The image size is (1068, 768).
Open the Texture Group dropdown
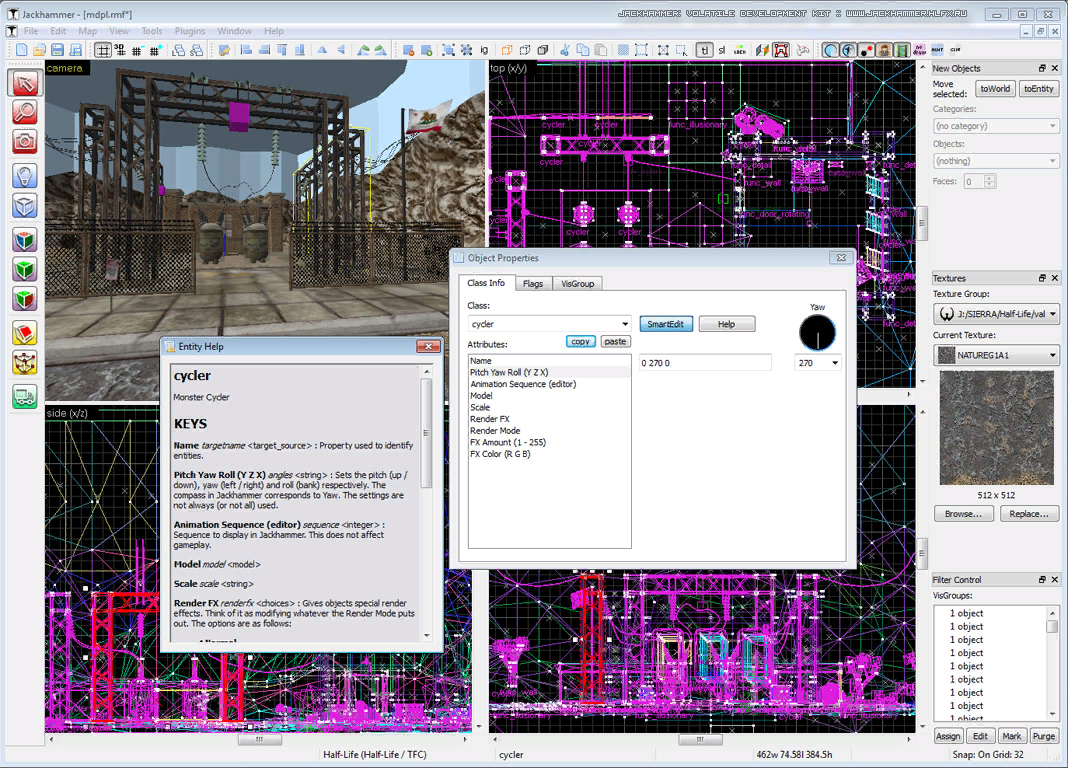[x=996, y=314]
